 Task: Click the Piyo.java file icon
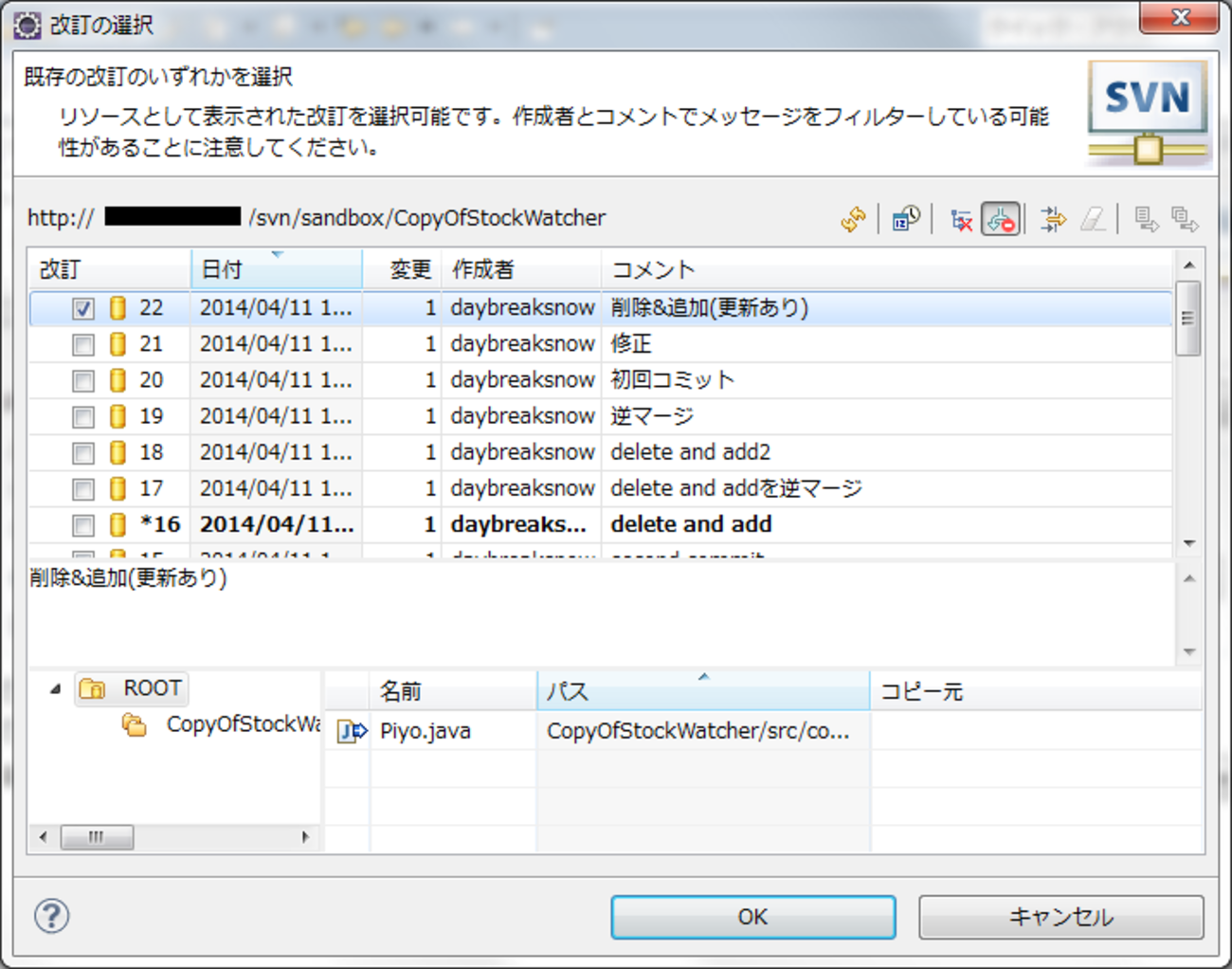[x=353, y=731]
